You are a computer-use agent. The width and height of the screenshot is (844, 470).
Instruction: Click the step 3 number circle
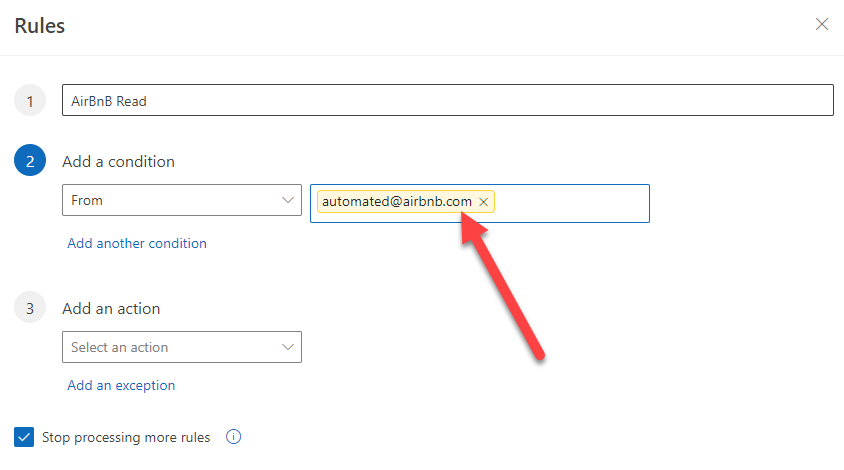click(x=30, y=309)
